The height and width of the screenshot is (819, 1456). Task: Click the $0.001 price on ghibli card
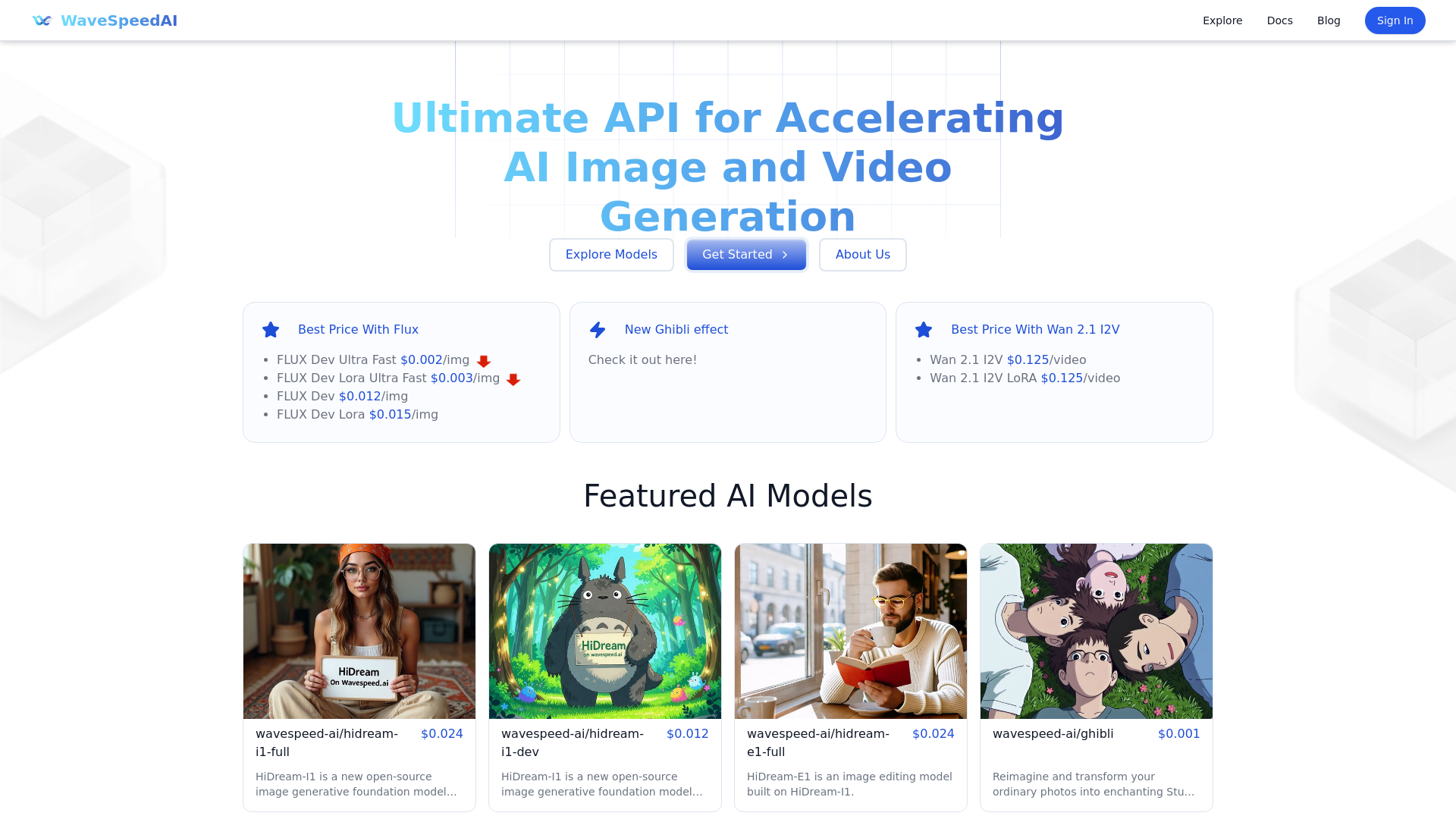(x=1179, y=734)
